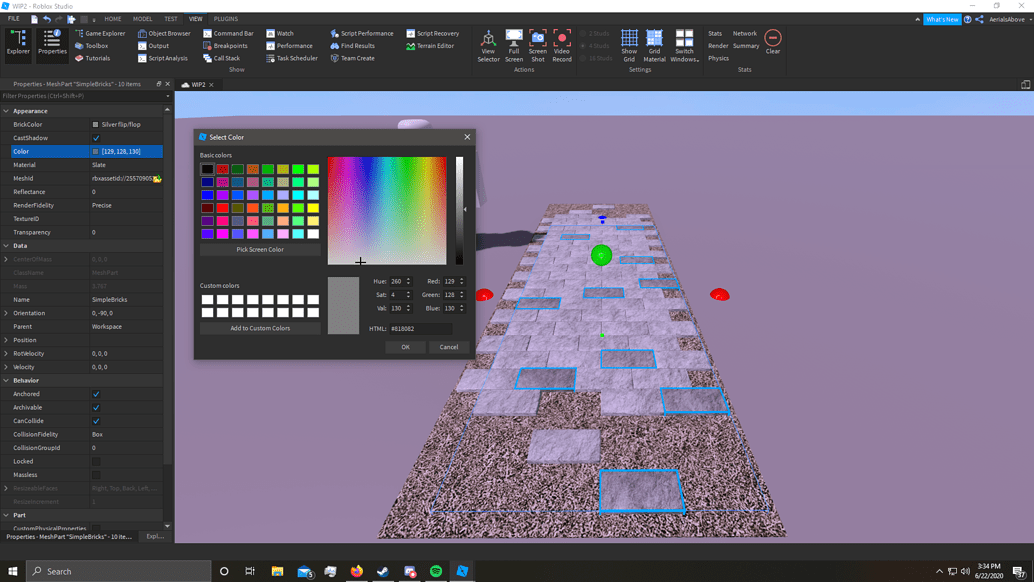Click the Pick Screen Color button
1034x582 pixels.
click(x=259, y=249)
